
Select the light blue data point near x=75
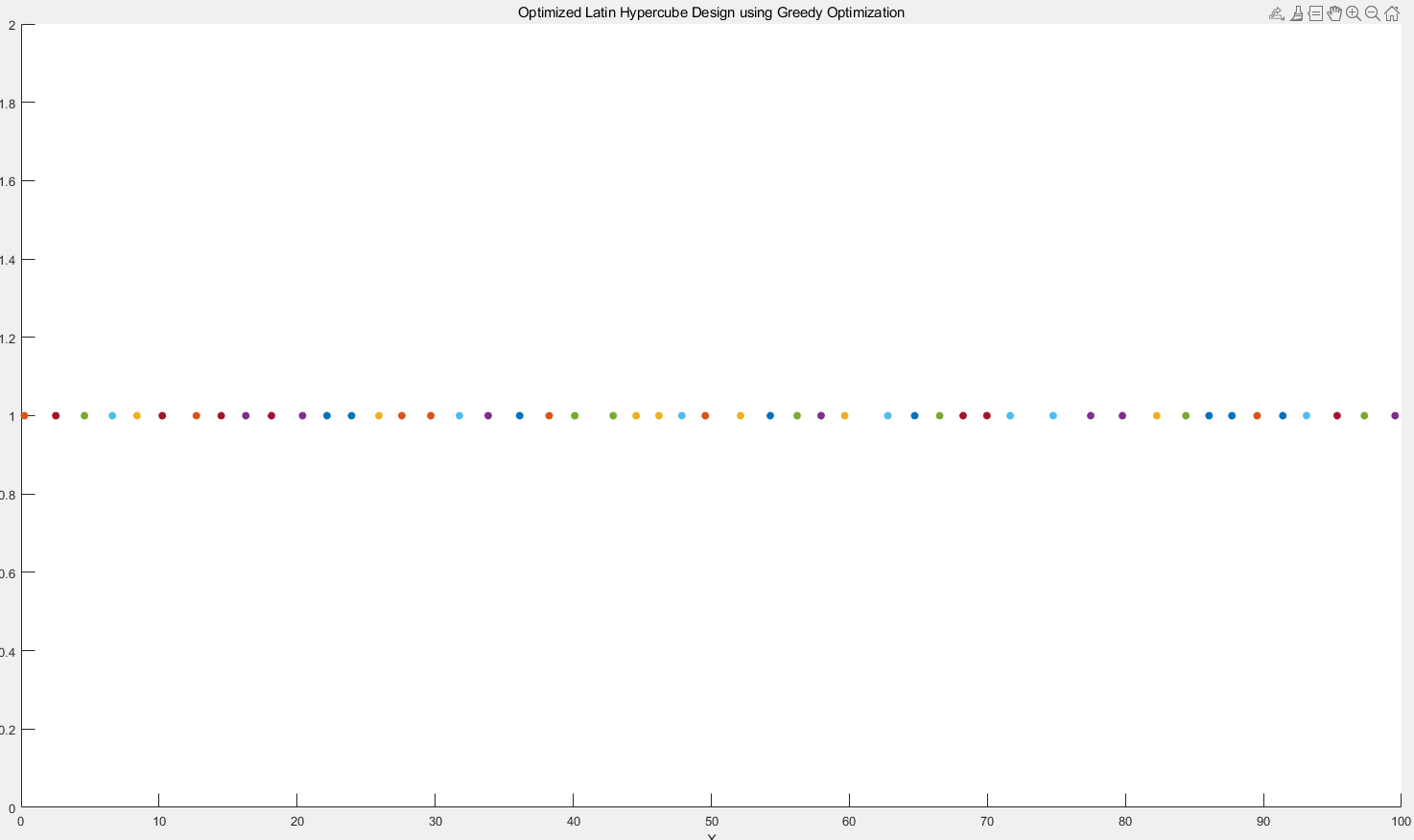pos(1053,416)
